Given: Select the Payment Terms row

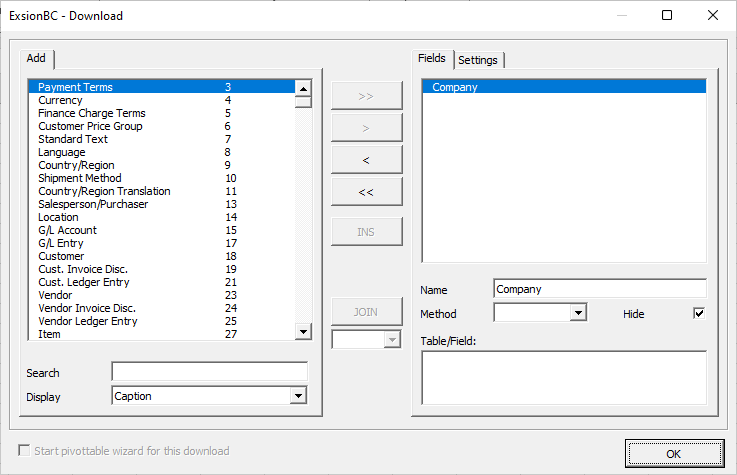Looking at the screenshot, I should tap(162, 87).
